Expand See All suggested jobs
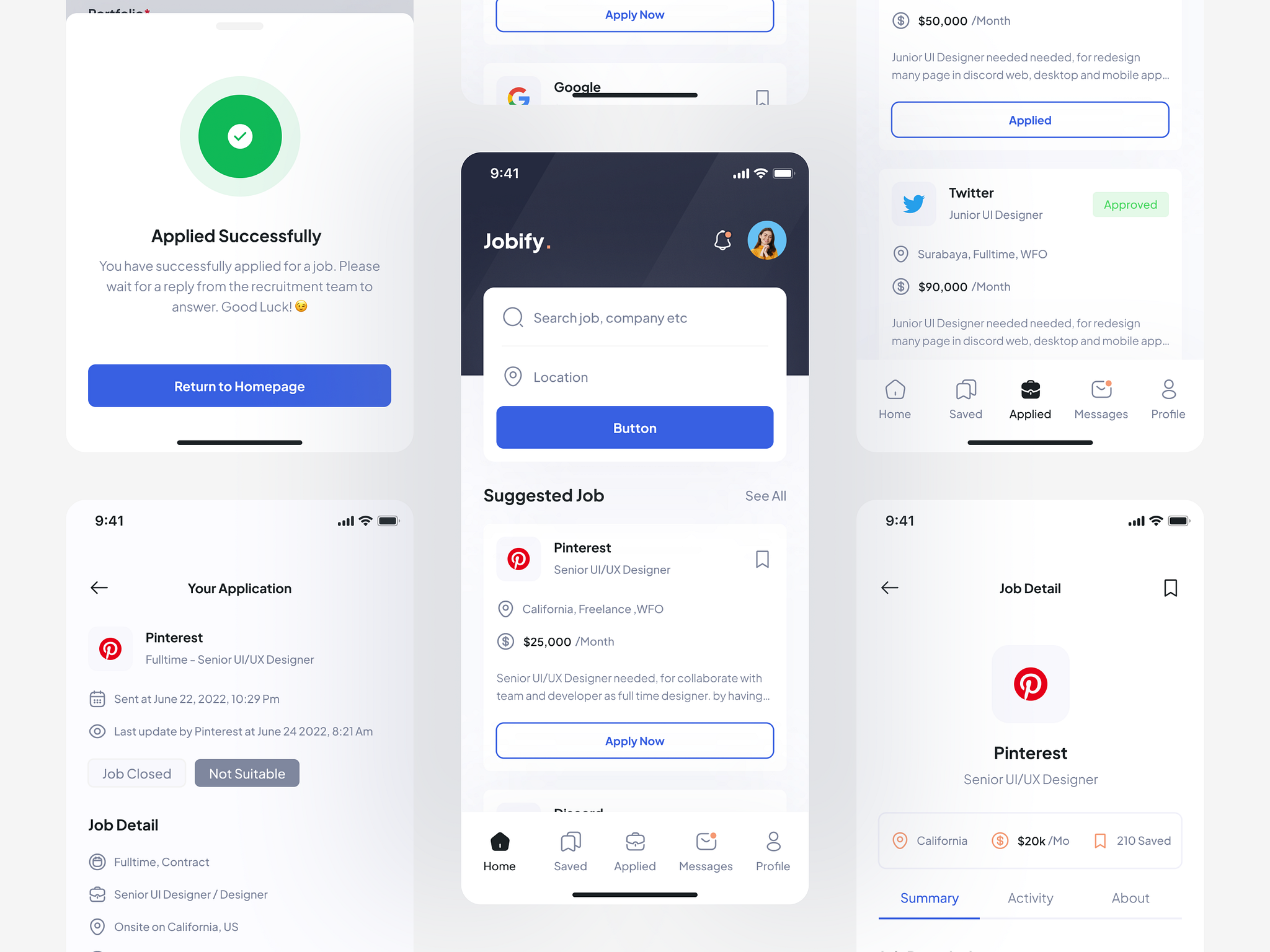 coord(766,494)
